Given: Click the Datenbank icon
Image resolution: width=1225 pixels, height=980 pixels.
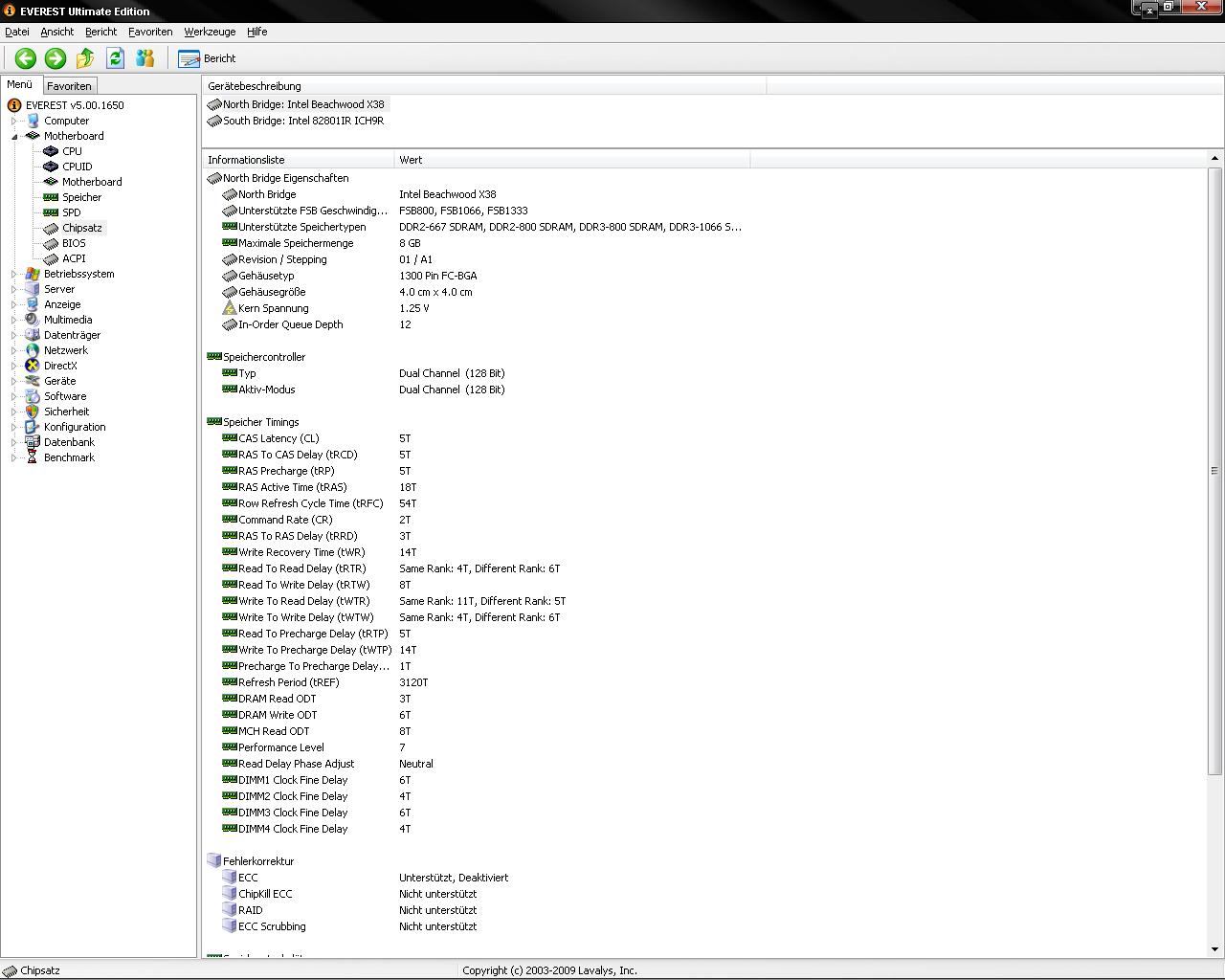Looking at the screenshot, I should (33, 442).
